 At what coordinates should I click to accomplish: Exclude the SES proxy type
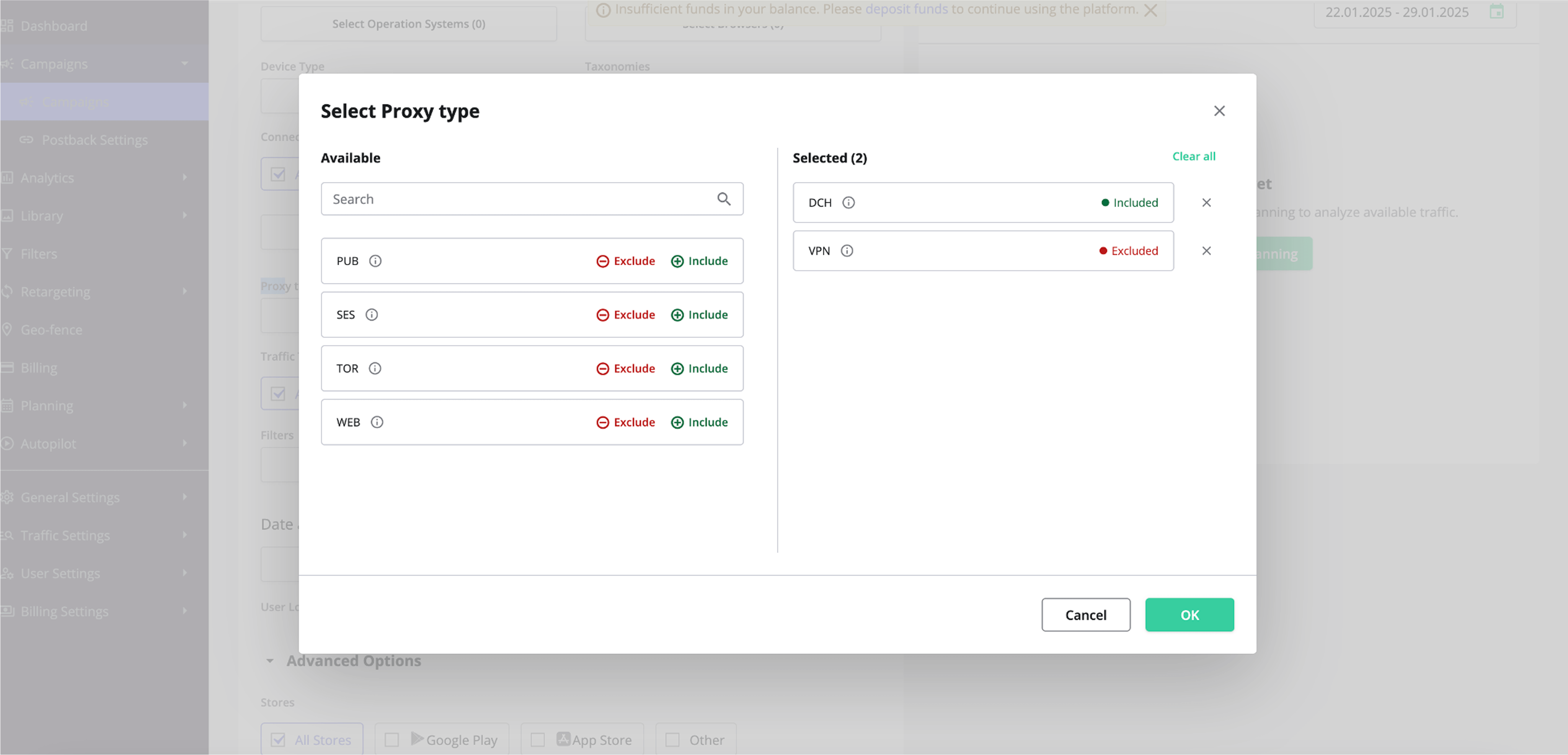point(626,315)
